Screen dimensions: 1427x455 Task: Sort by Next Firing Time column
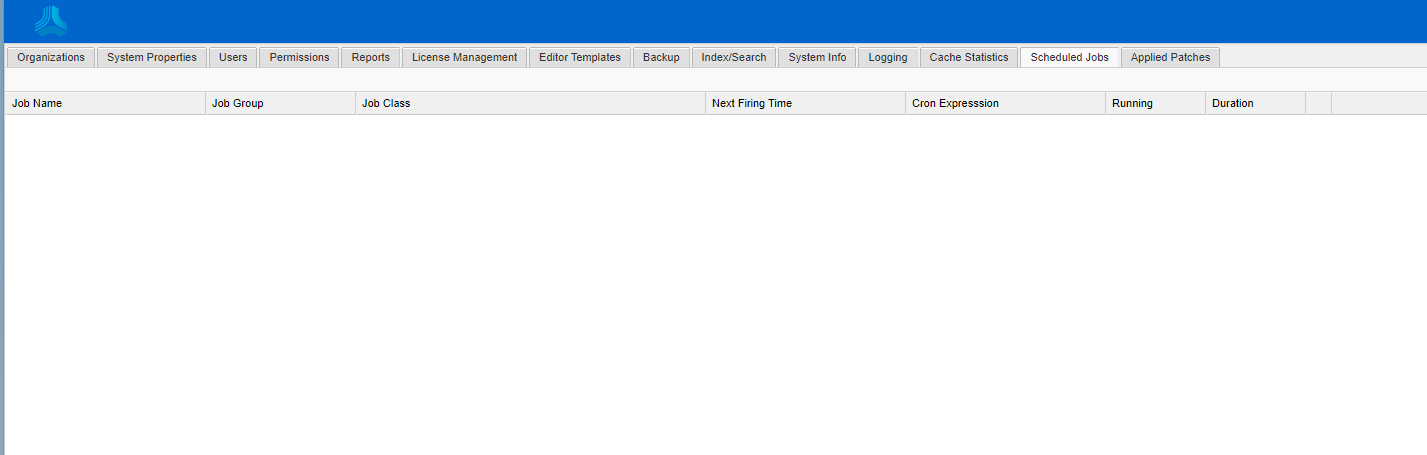[x=805, y=103]
